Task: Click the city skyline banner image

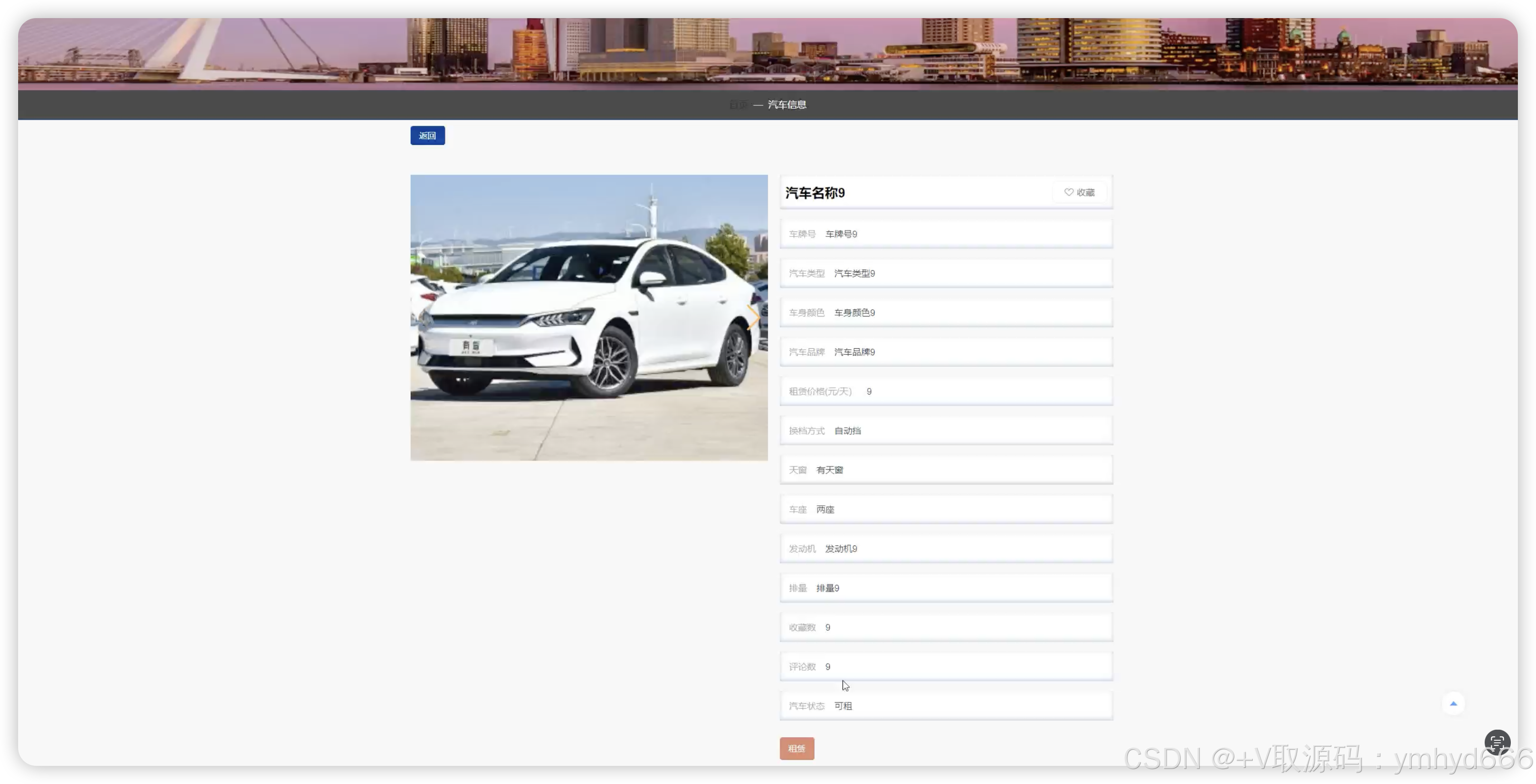Action: click(768, 52)
